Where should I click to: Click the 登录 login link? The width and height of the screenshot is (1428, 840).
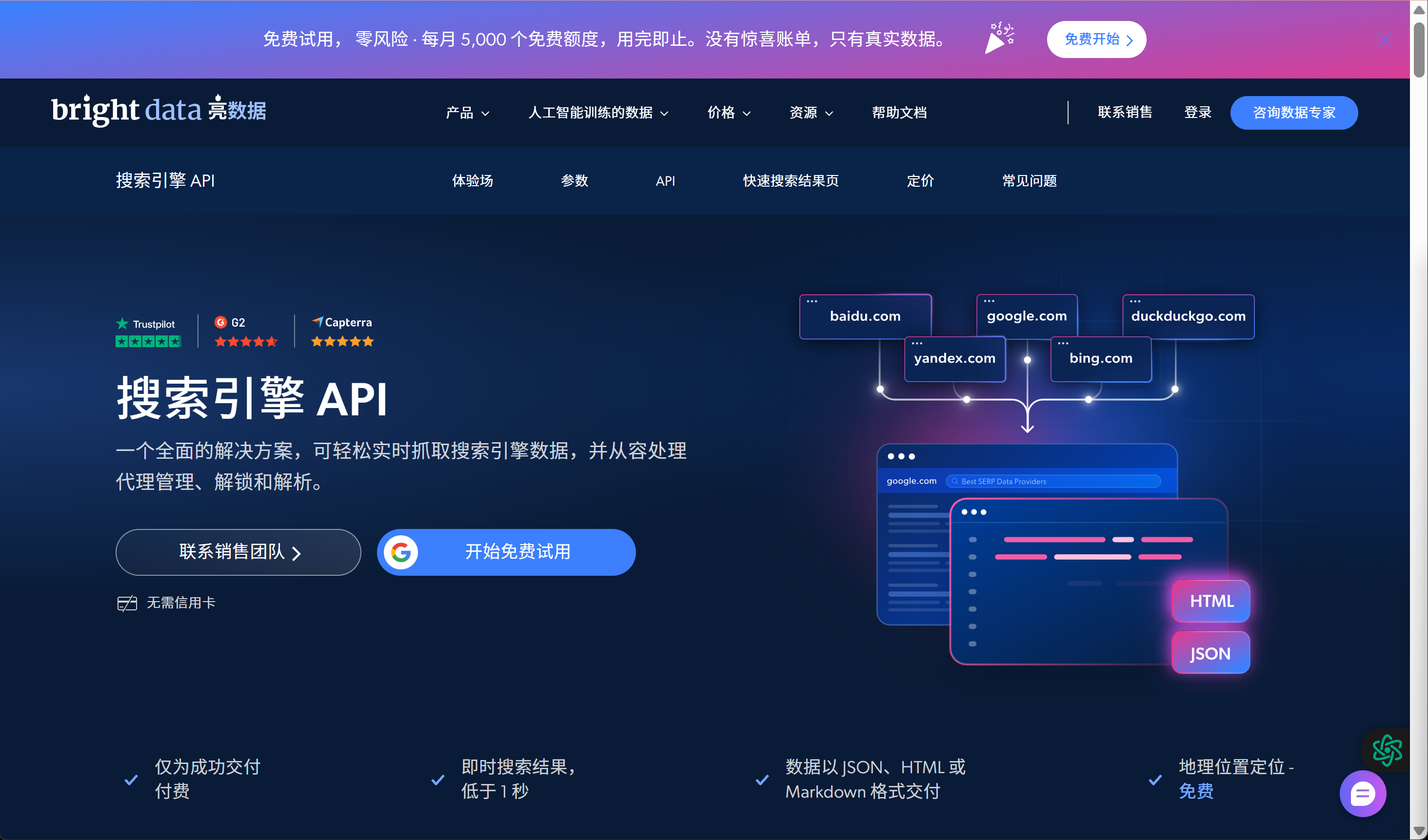tap(1197, 112)
